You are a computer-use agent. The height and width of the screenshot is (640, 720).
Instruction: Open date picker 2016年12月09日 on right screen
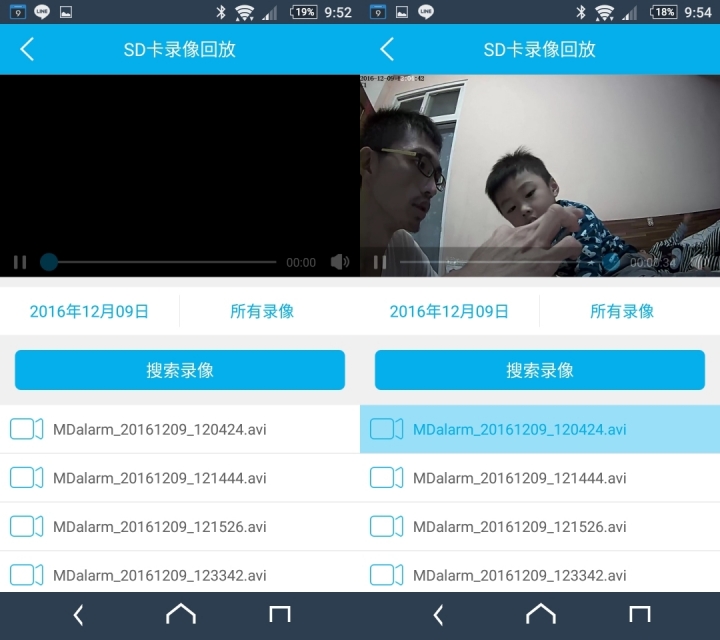(450, 311)
